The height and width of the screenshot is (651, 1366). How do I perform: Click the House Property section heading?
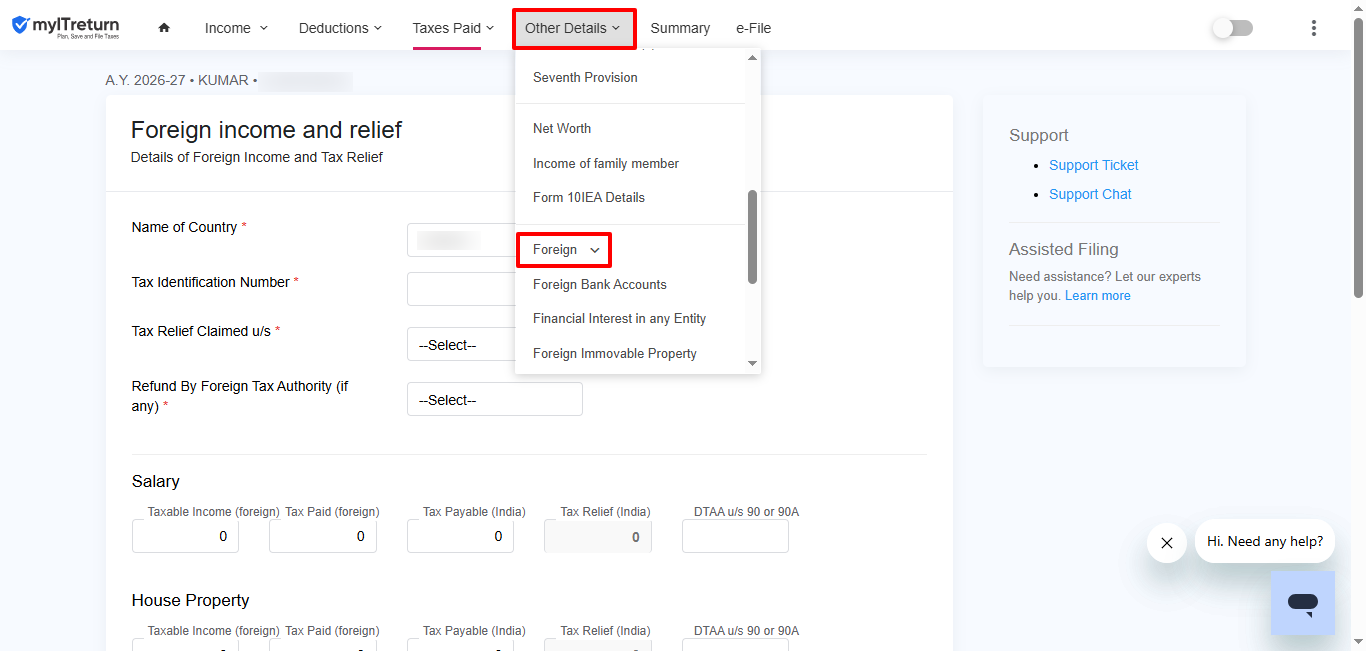pyautogui.click(x=191, y=600)
